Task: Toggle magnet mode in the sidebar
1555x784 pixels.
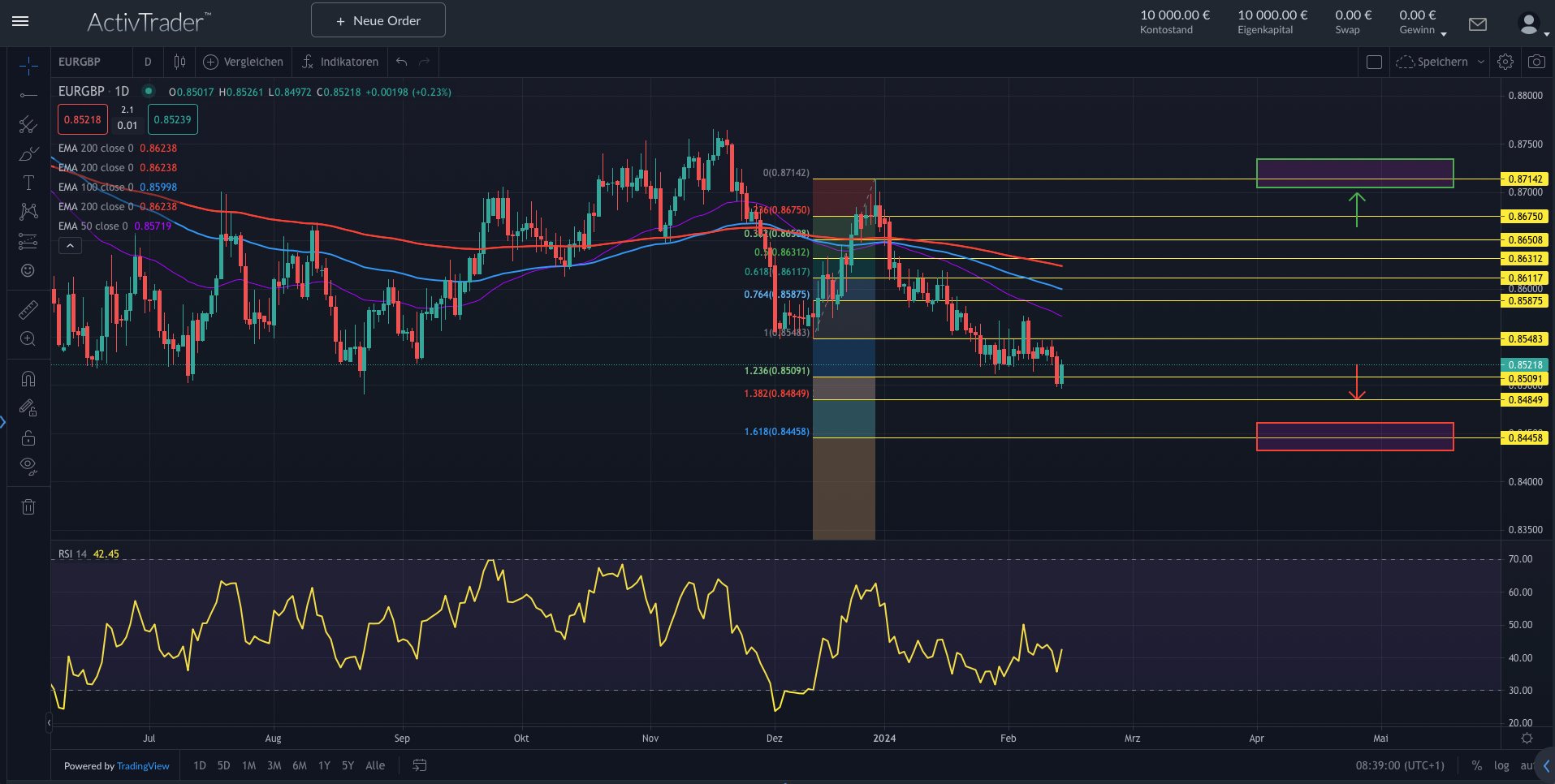Action: click(28, 378)
